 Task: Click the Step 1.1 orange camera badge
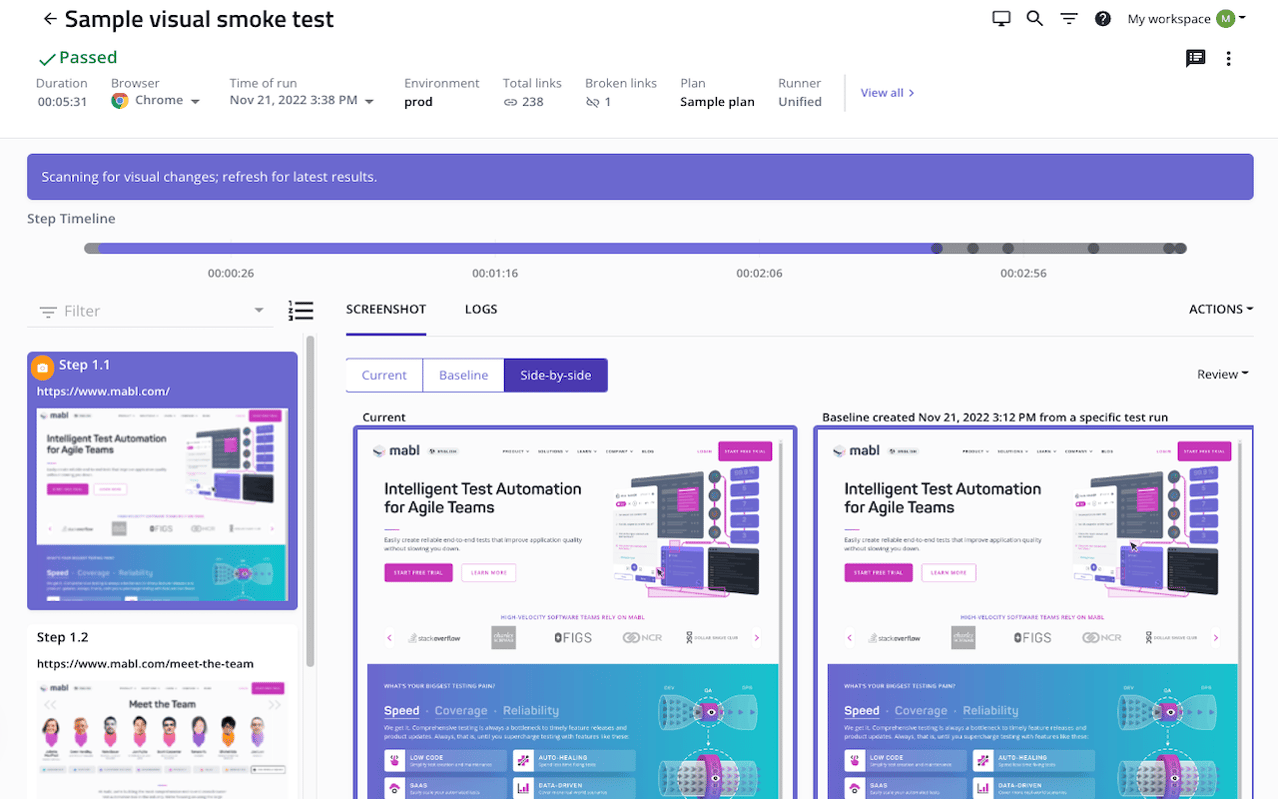[x=42, y=367]
